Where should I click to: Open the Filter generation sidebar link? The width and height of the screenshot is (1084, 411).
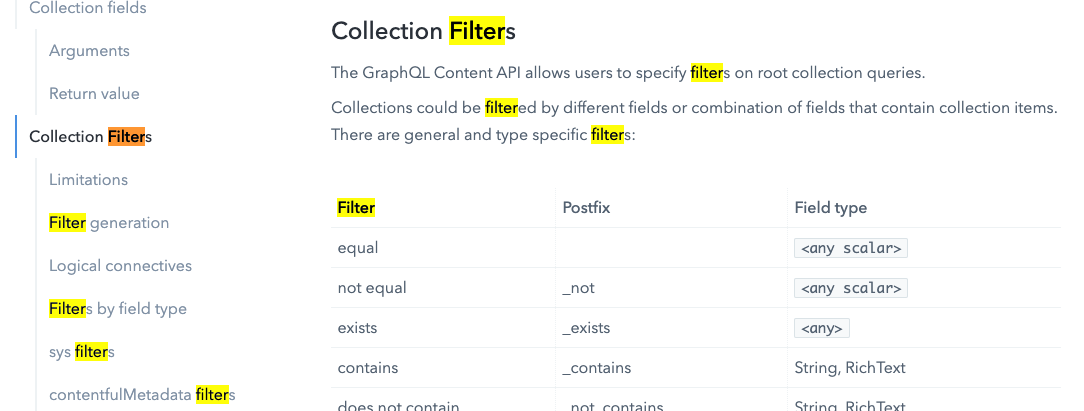(x=109, y=223)
